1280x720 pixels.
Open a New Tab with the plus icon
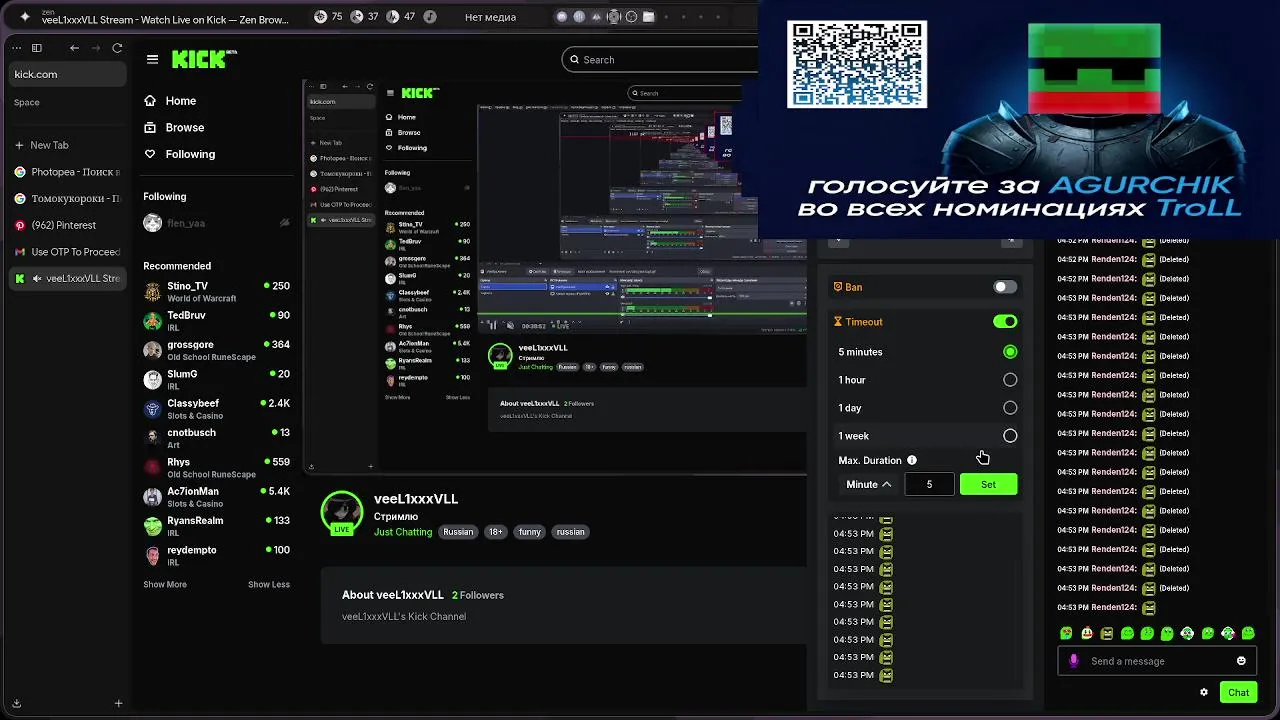pos(19,145)
